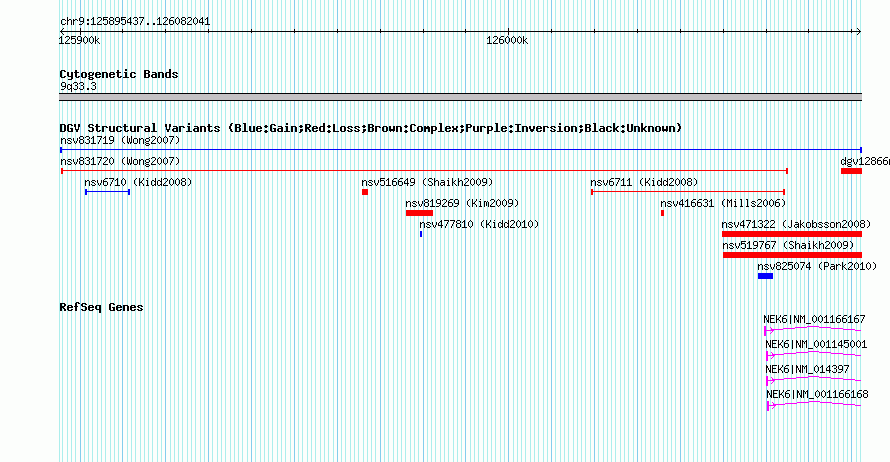This screenshot has width=890, height=462.
Task: Click the 125900k ruler label
Action: (x=79, y=41)
